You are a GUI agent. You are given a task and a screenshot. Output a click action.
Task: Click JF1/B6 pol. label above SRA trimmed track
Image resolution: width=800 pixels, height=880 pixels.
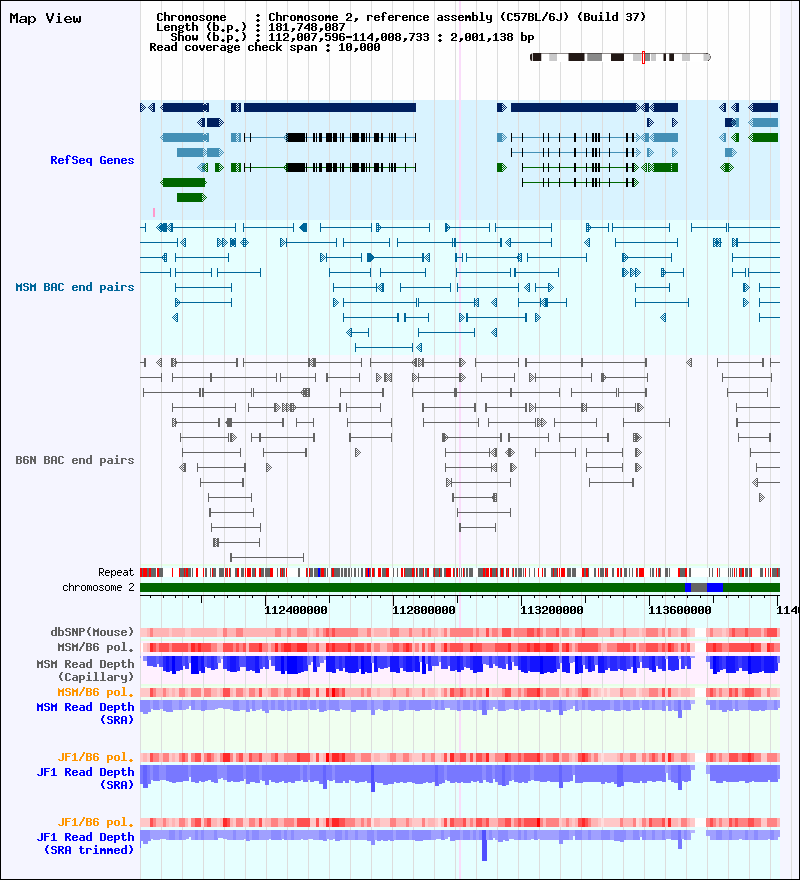[x=96, y=822]
